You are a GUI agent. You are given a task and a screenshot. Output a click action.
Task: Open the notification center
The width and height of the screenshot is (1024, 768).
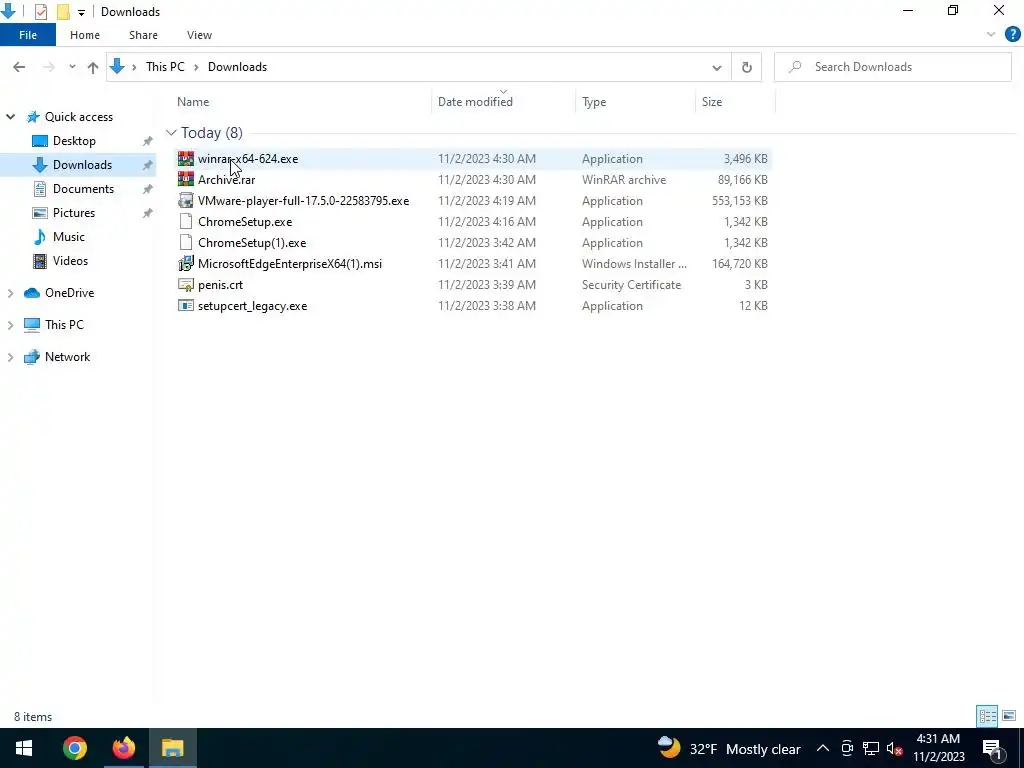point(992,748)
